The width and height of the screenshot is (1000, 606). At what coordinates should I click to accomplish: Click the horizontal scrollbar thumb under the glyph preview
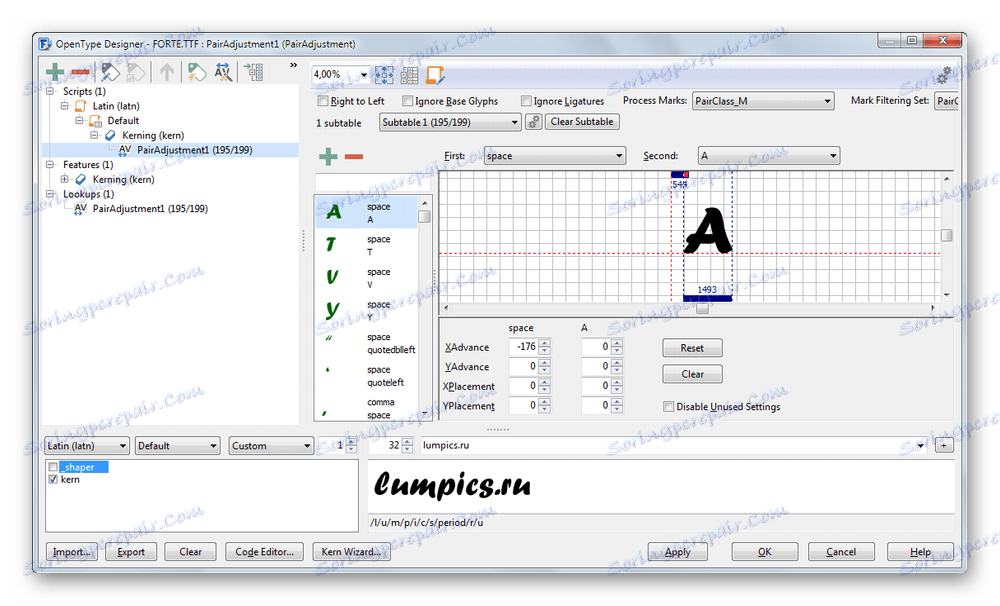(x=702, y=309)
